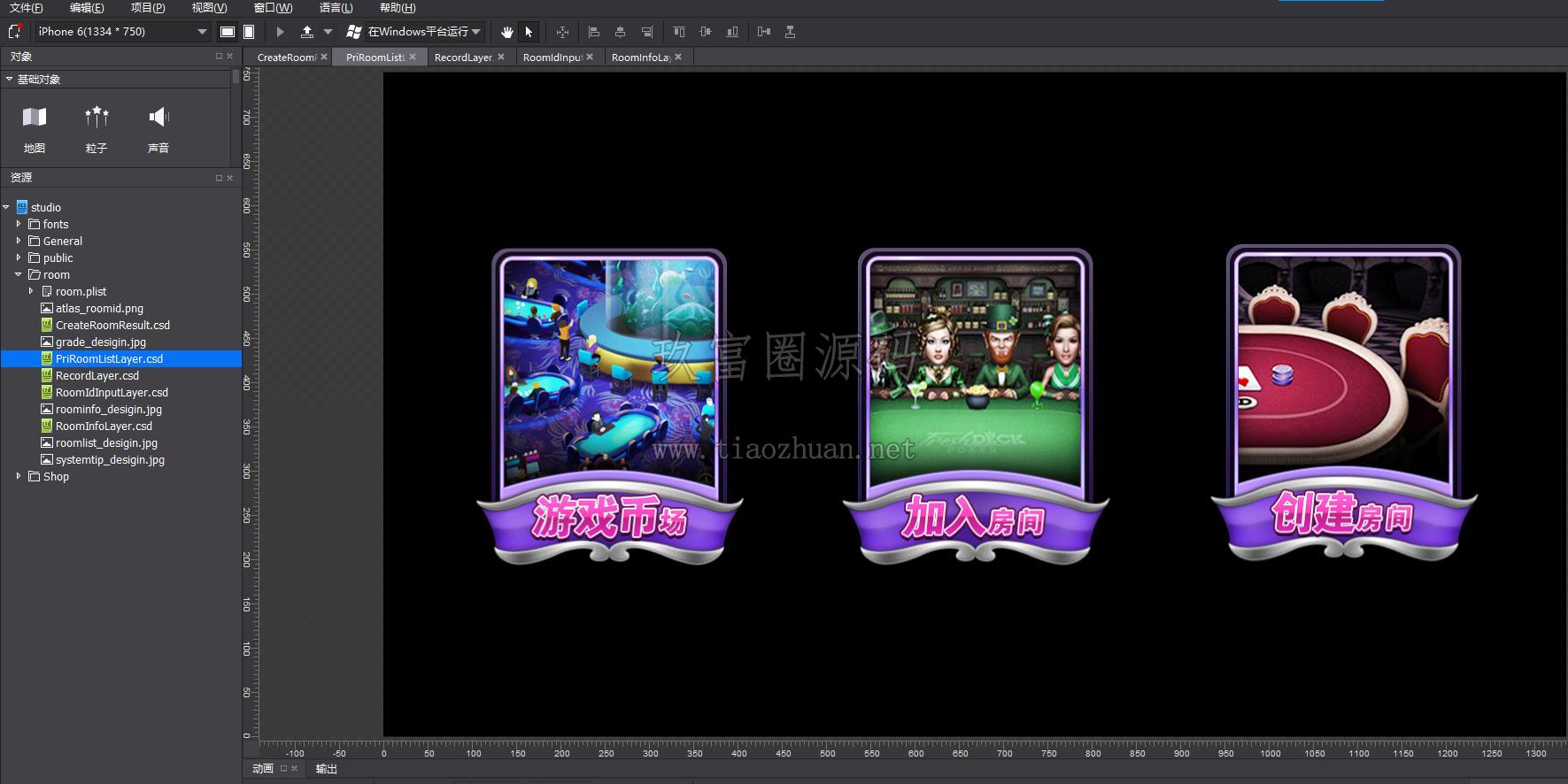Click the play preview button

point(280,32)
